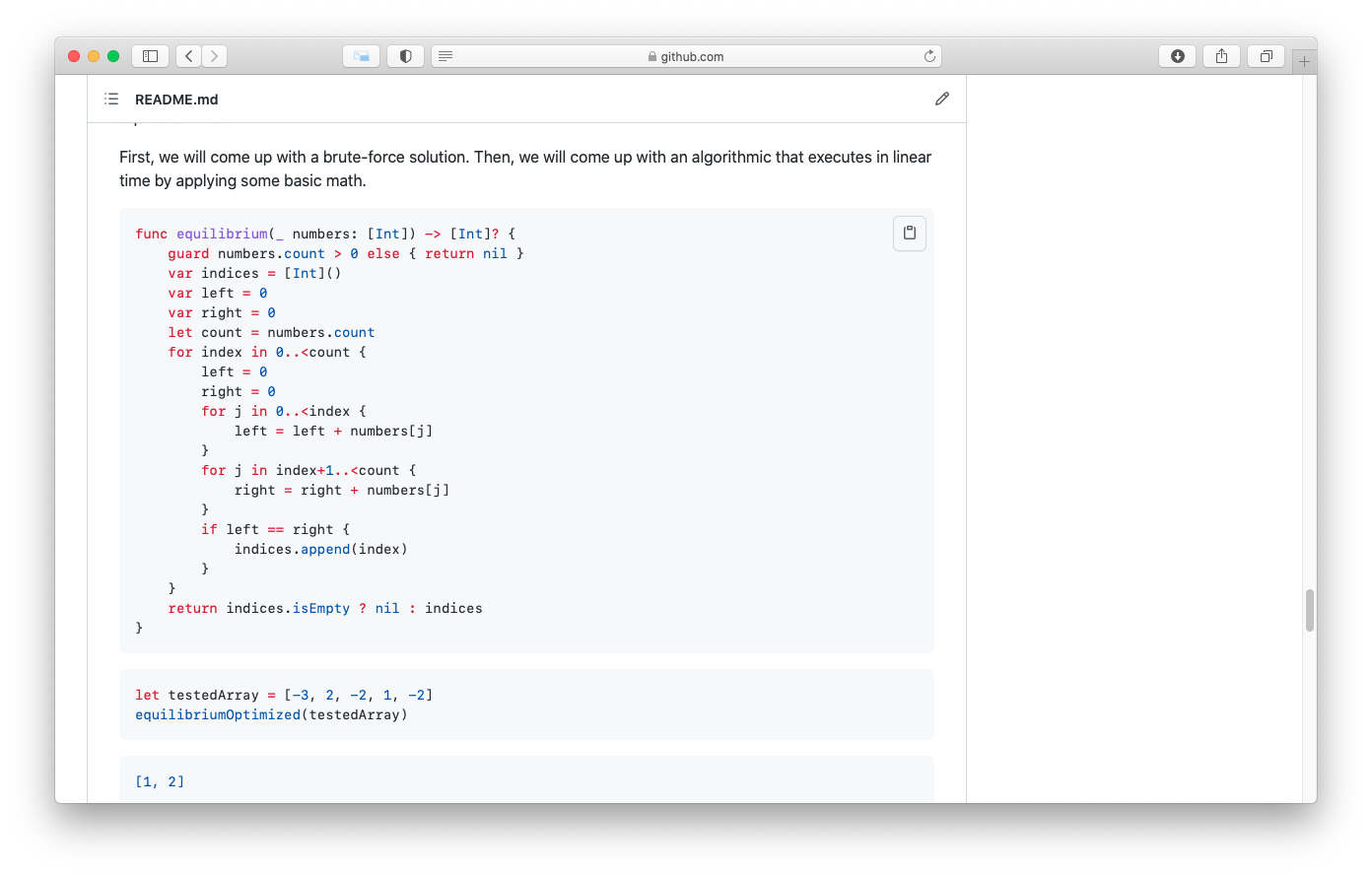Screen dimensions: 1372x876
Task: Click the red window close button
Action: [74, 56]
